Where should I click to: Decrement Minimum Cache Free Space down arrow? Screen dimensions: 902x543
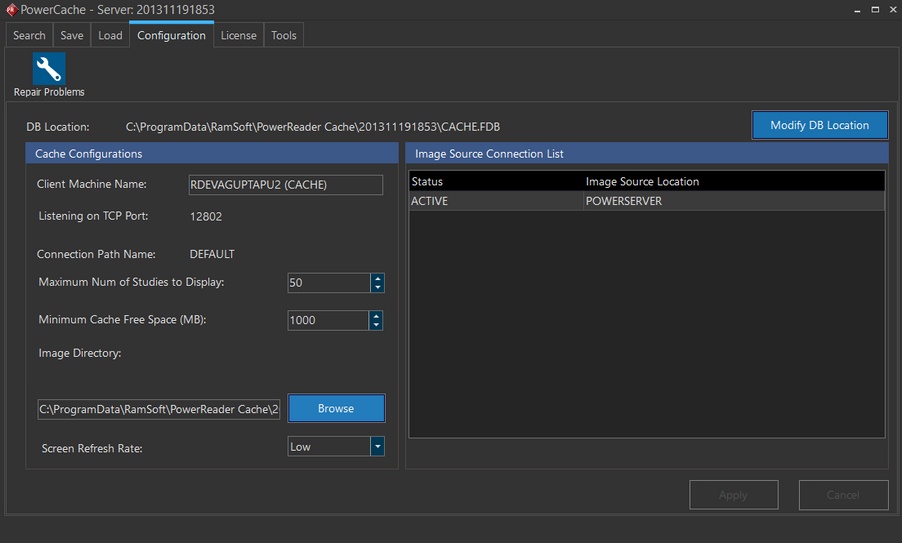377,325
